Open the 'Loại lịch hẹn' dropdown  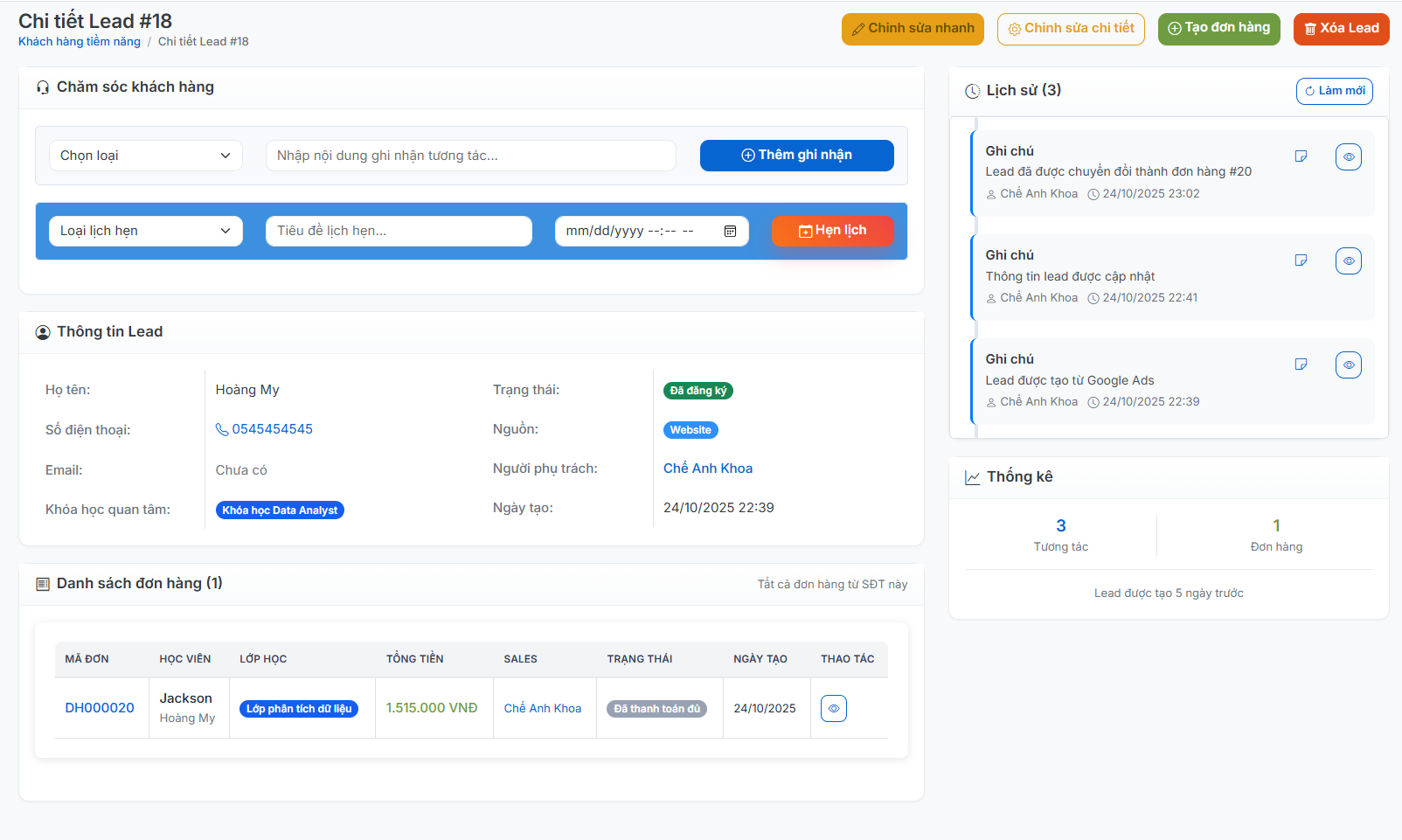tap(145, 232)
